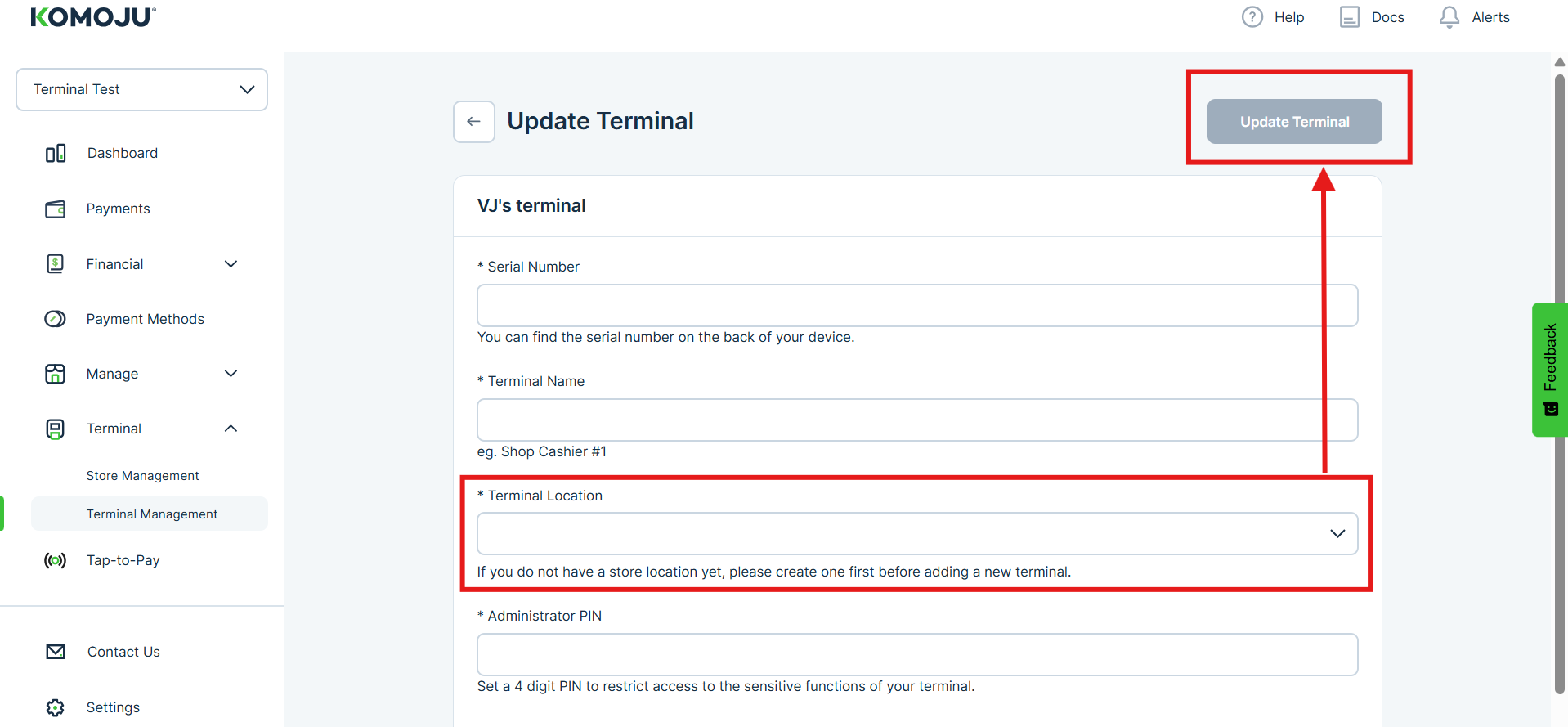Open the green Feedback side tab
This screenshot has height=727, width=1568.
click(1549, 369)
